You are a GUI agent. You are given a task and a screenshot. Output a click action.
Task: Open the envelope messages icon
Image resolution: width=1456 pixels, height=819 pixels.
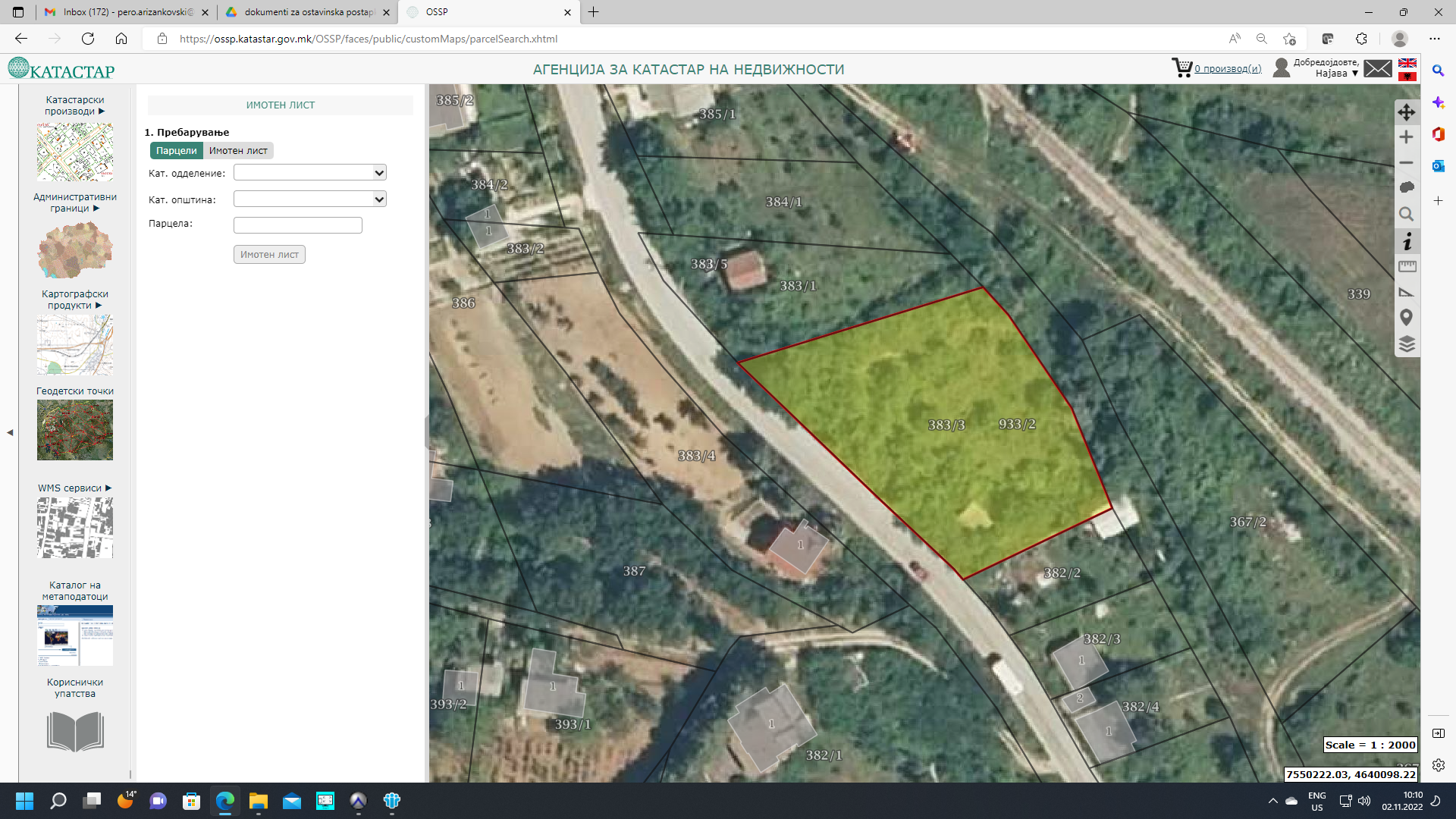click(x=1378, y=69)
